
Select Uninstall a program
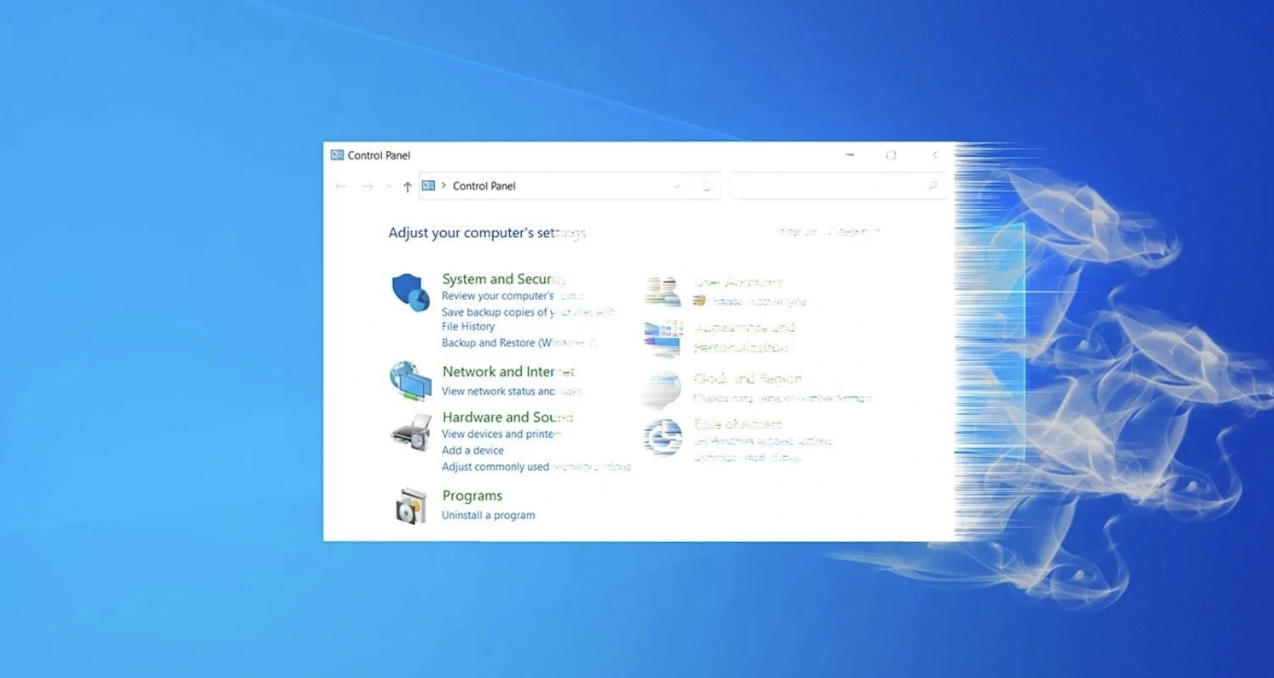(x=488, y=515)
